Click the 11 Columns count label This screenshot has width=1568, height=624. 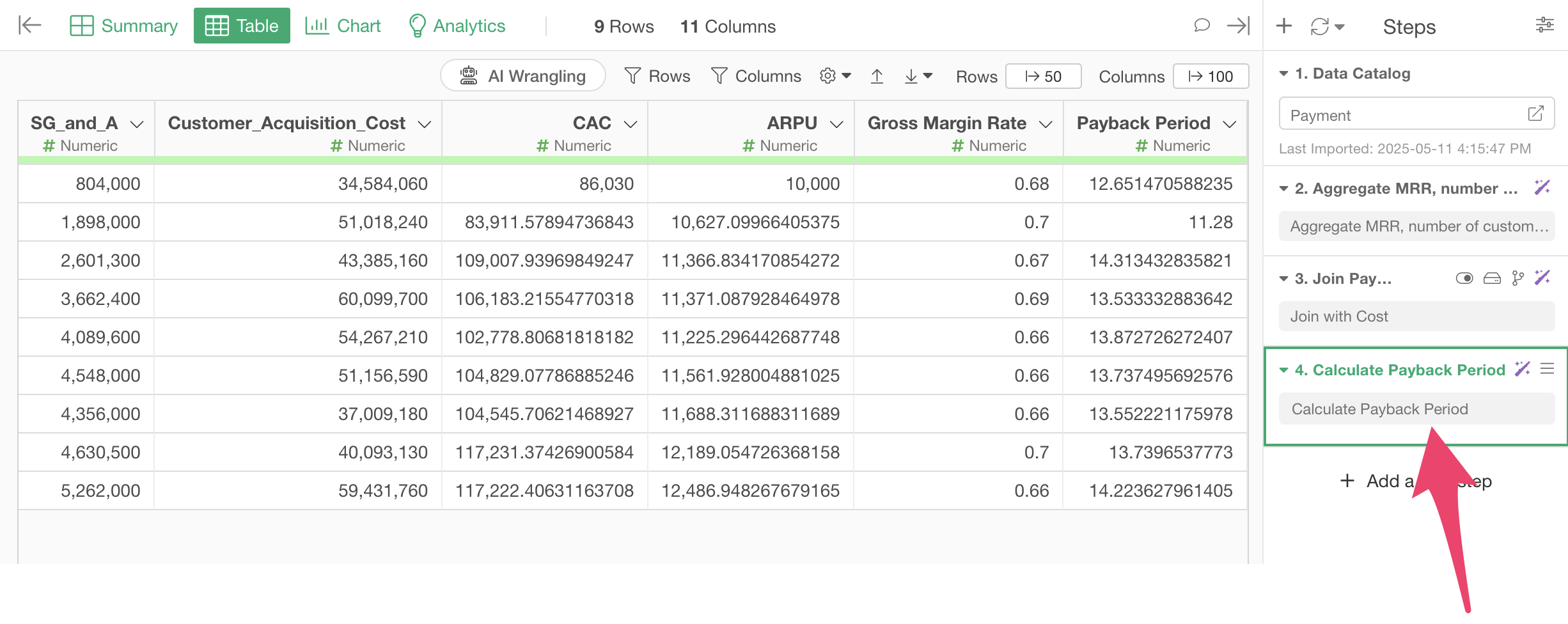click(x=728, y=26)
